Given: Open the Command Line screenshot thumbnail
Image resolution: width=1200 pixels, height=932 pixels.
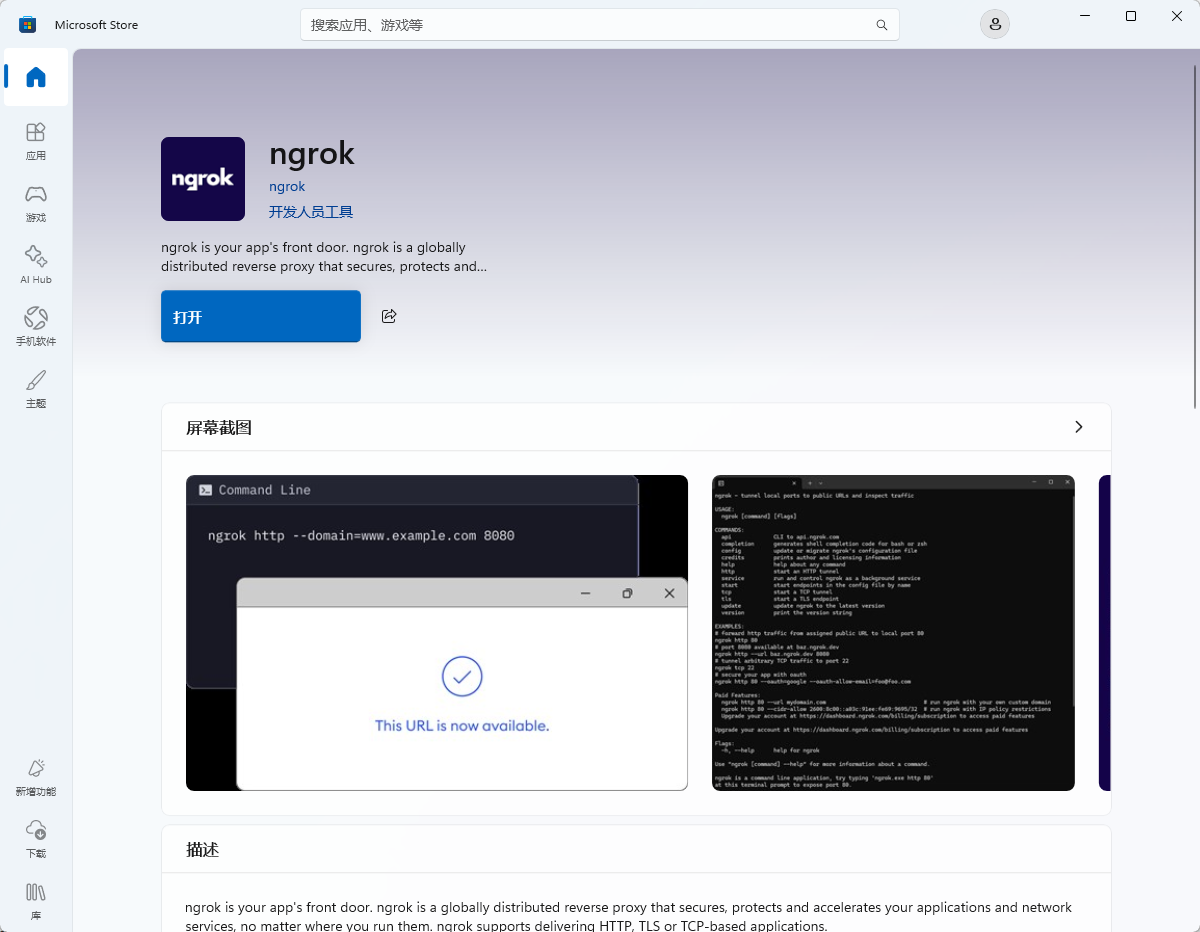Looking at the screenshot, I should [x=437, y=633].
